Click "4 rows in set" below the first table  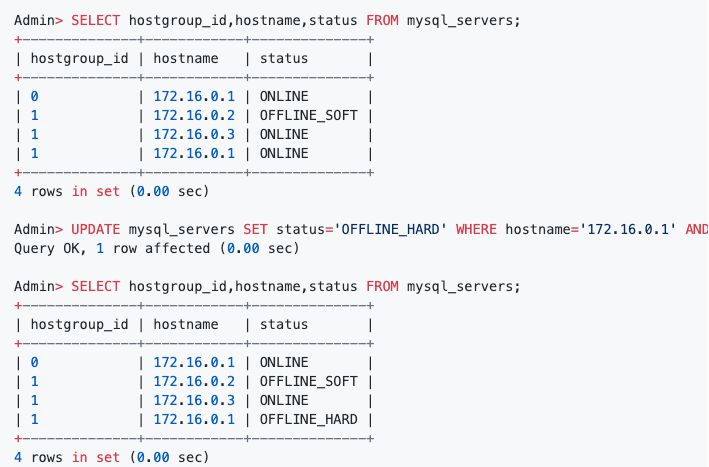pos(67,191)
